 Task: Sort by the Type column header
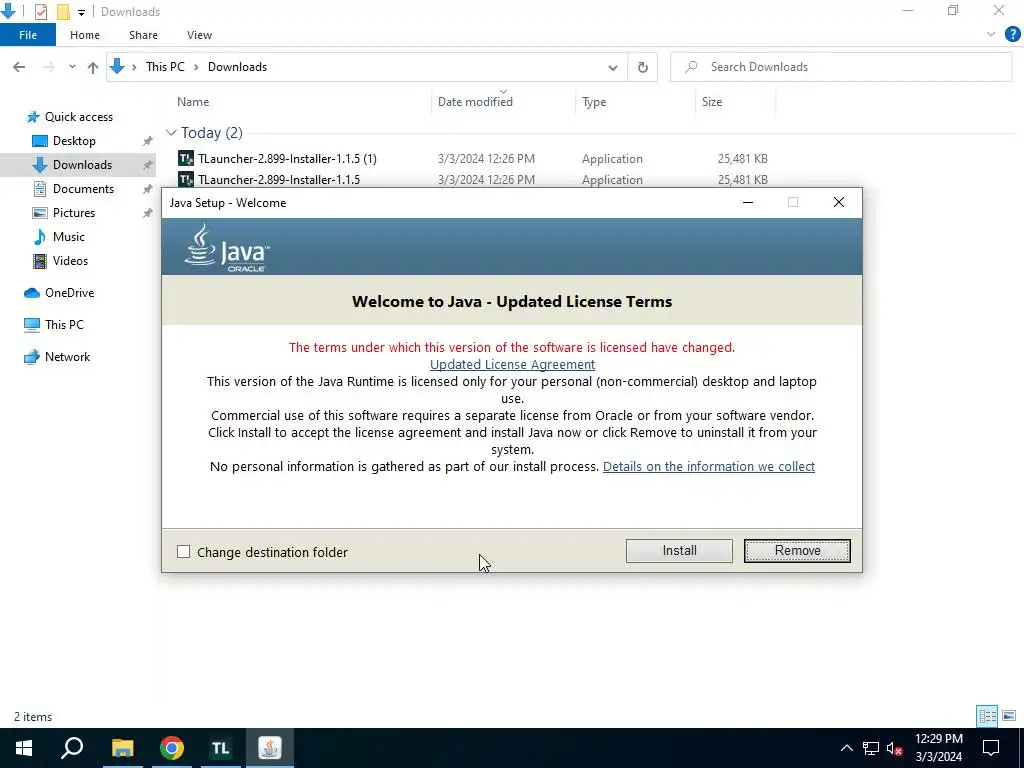[594, 102]
